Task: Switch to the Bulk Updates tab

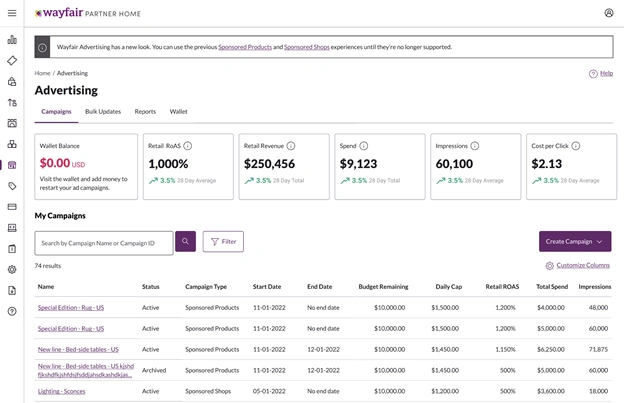Action: [x=103, y=112]
